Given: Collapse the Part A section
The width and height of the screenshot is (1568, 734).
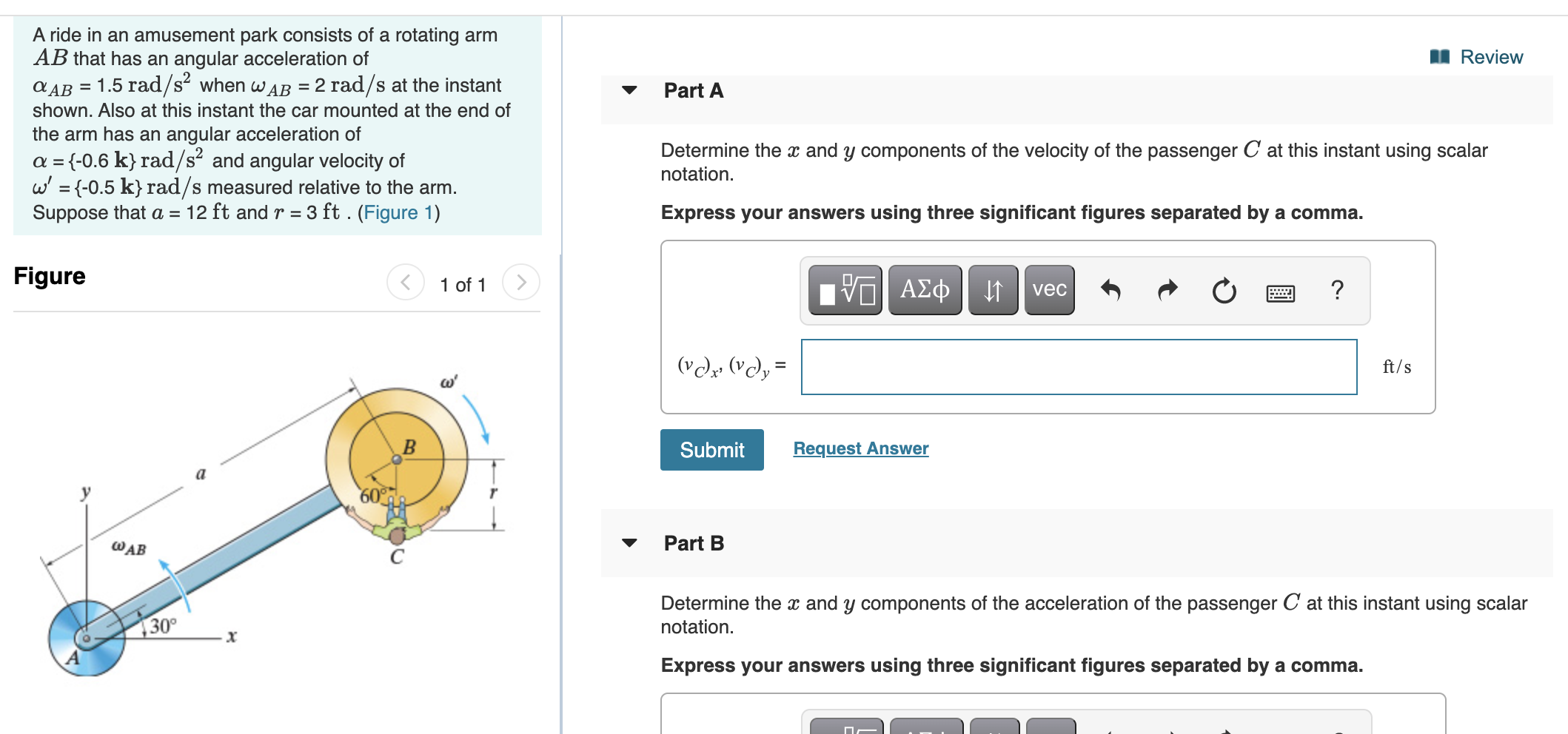Looking at the screenshot, I should [x=628, y=90].
